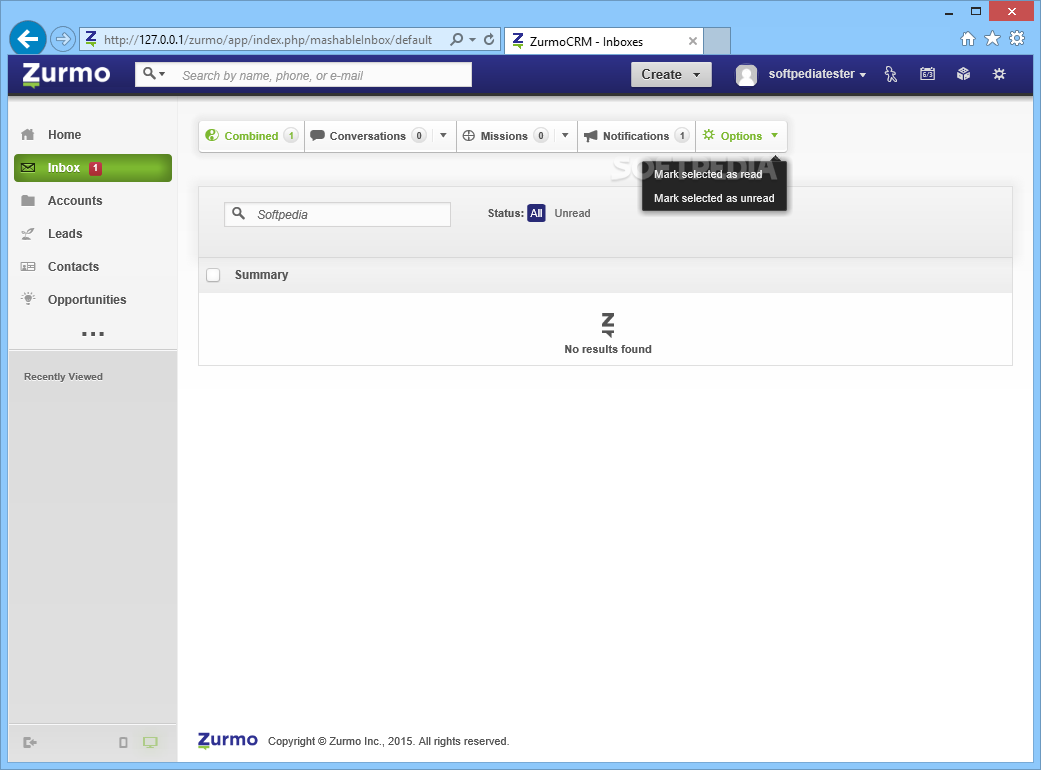Open the Options dropdown
Viewport: 1041px width, 770px height.
point(741,136)
